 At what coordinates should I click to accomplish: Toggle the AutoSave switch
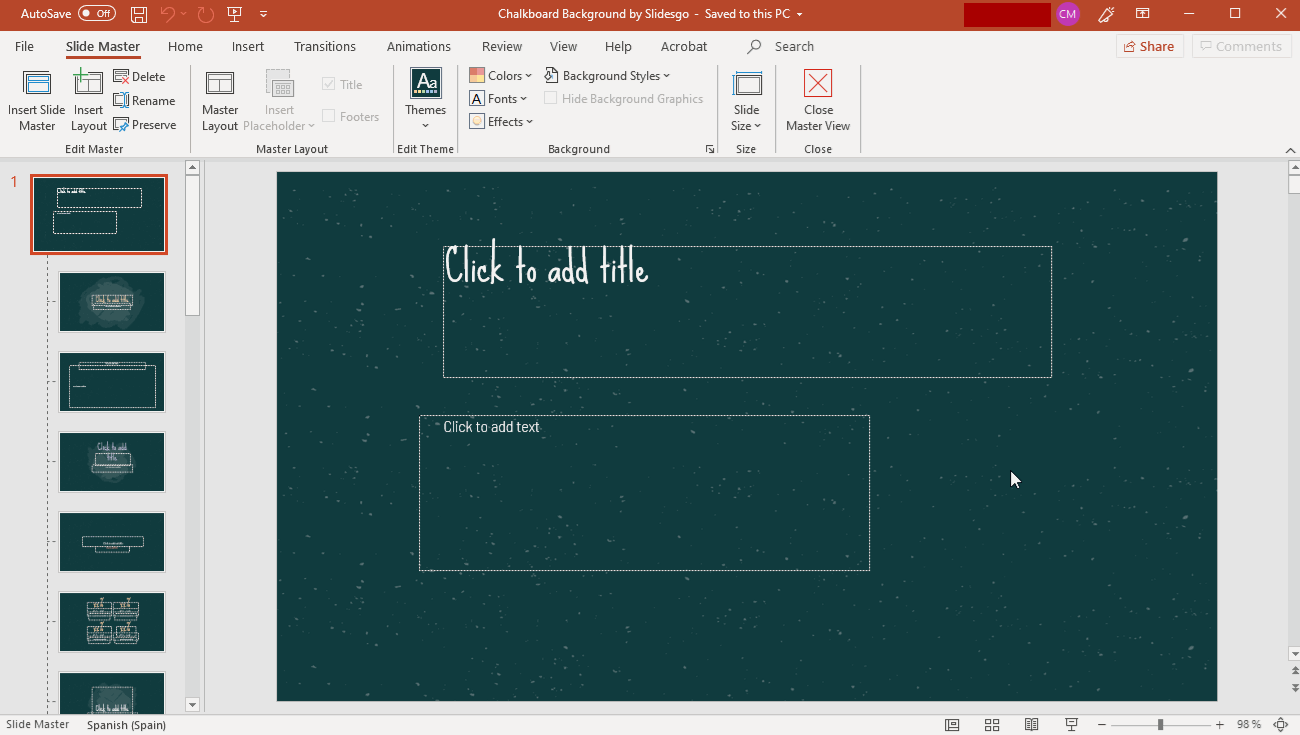(x=97, y=14)
